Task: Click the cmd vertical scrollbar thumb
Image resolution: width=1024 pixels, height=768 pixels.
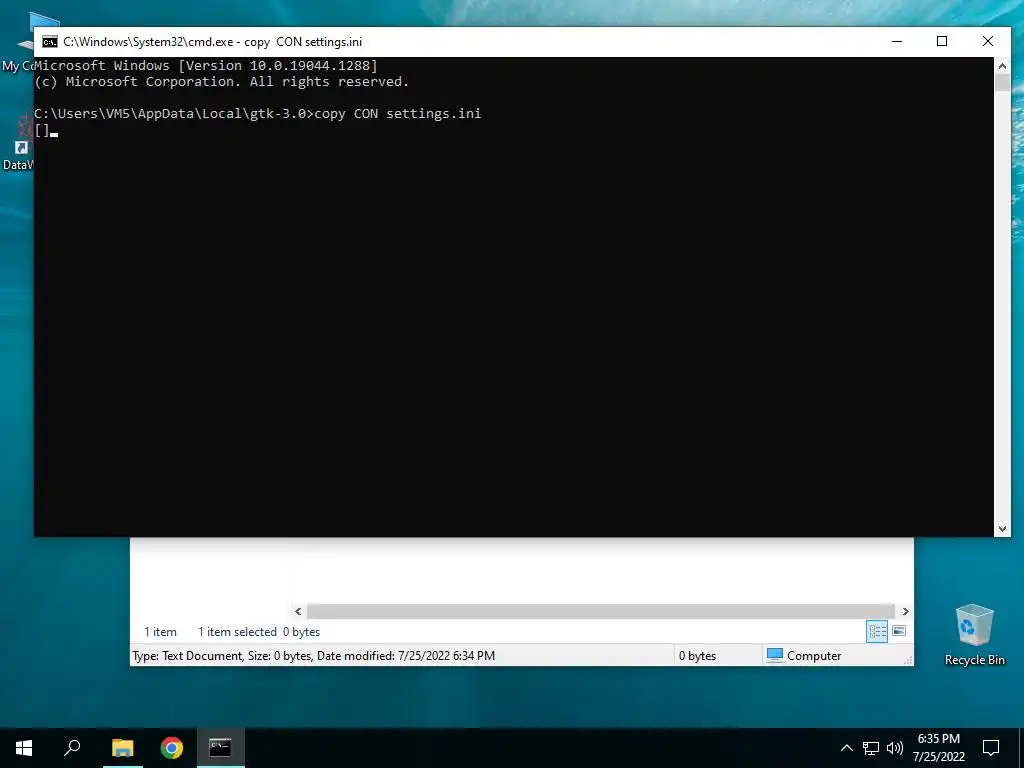Action: [1002, 83]
